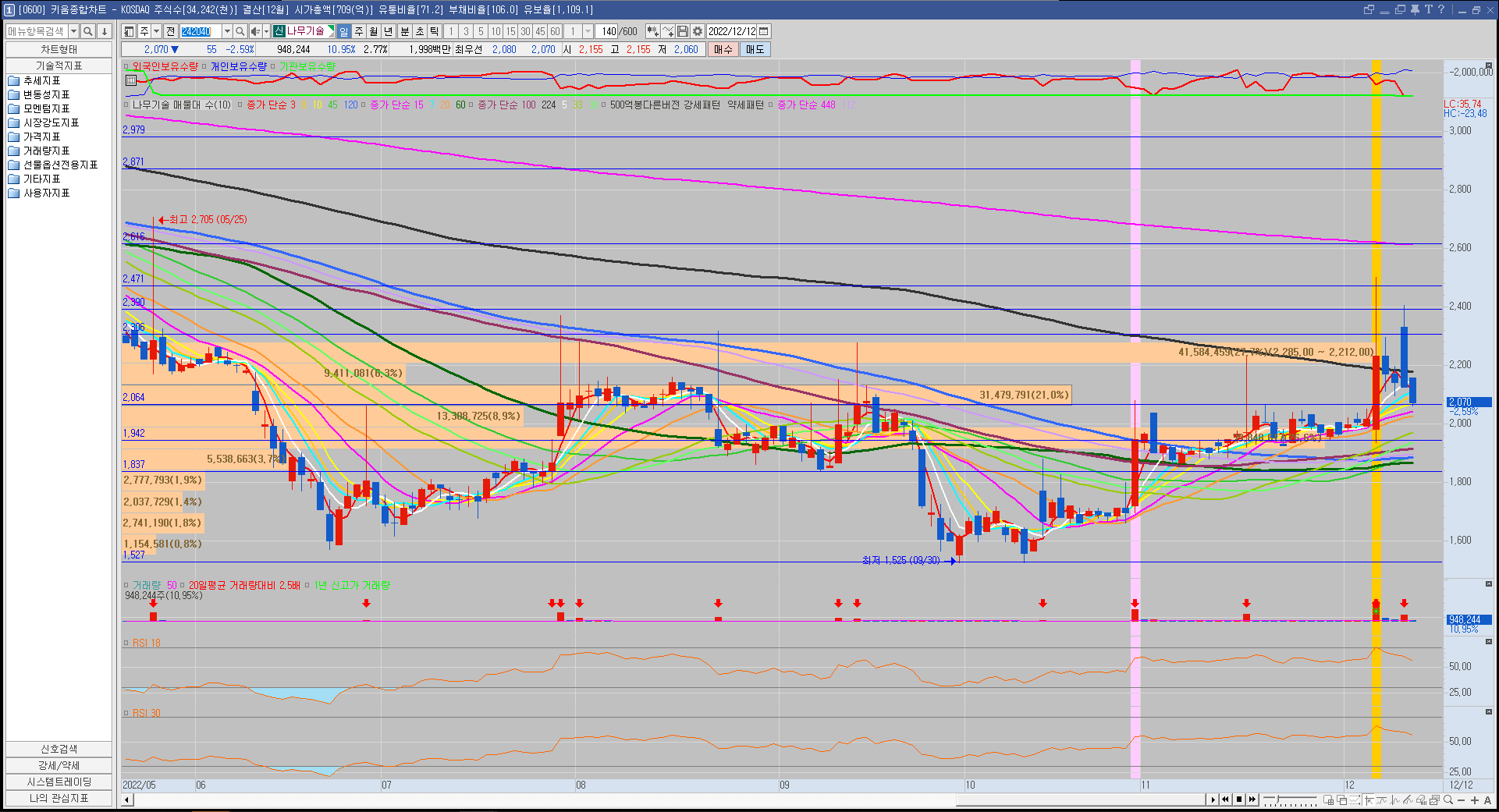Click the 60 interval preset button
Image resolution: width=1499 pixels, height=812 pixels.
[x=556, y=31]
